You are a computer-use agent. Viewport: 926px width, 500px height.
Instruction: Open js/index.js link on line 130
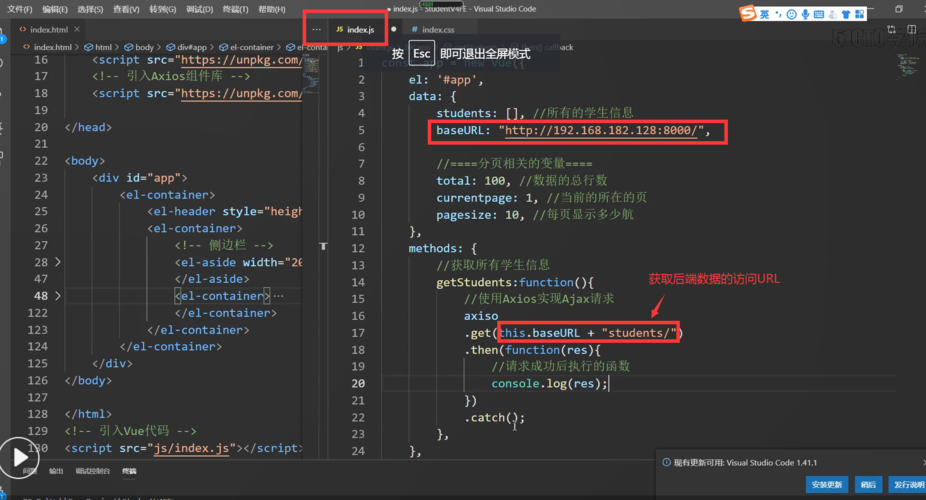(191, 448)
